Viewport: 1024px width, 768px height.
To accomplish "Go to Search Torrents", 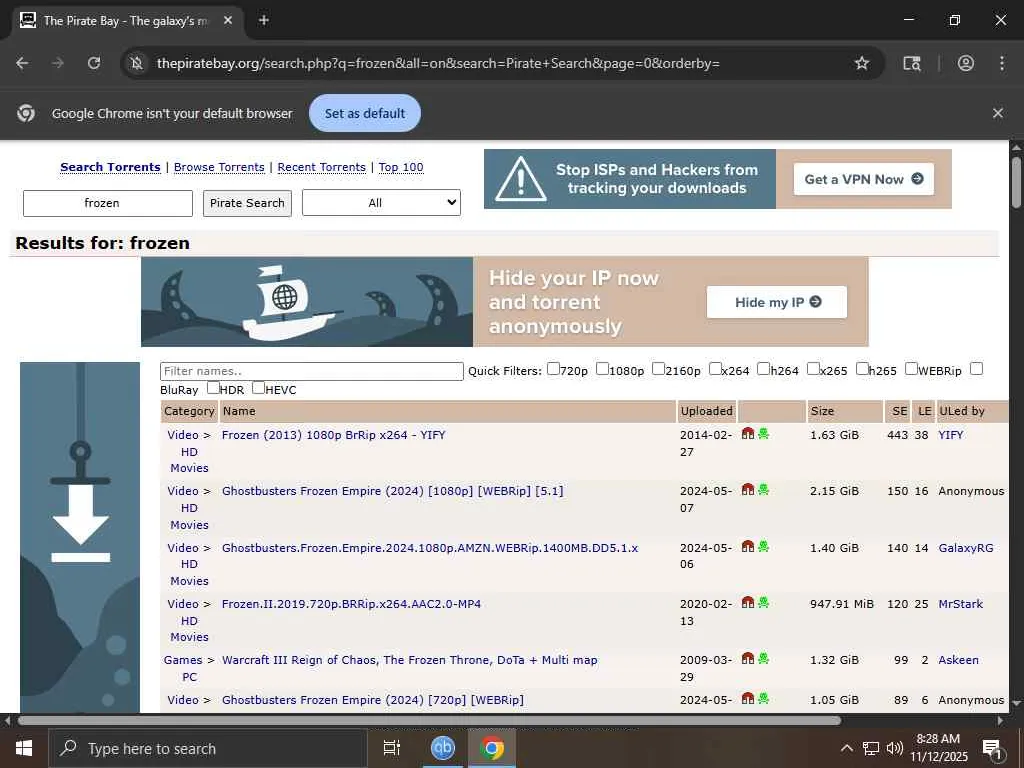I will [110, 167].
